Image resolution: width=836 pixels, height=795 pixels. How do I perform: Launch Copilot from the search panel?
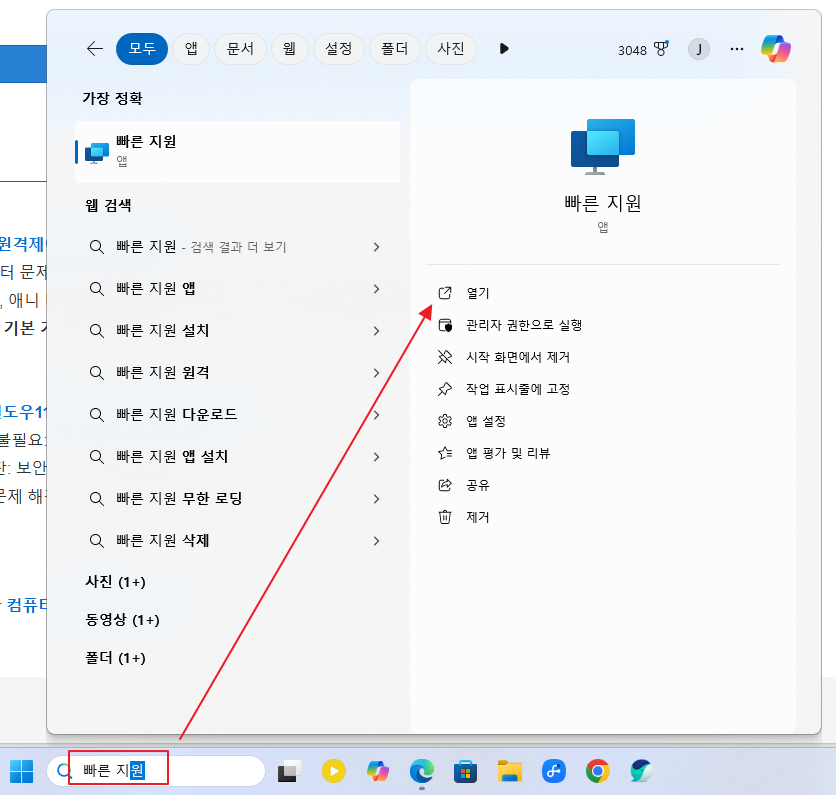[x=776, y=49]
